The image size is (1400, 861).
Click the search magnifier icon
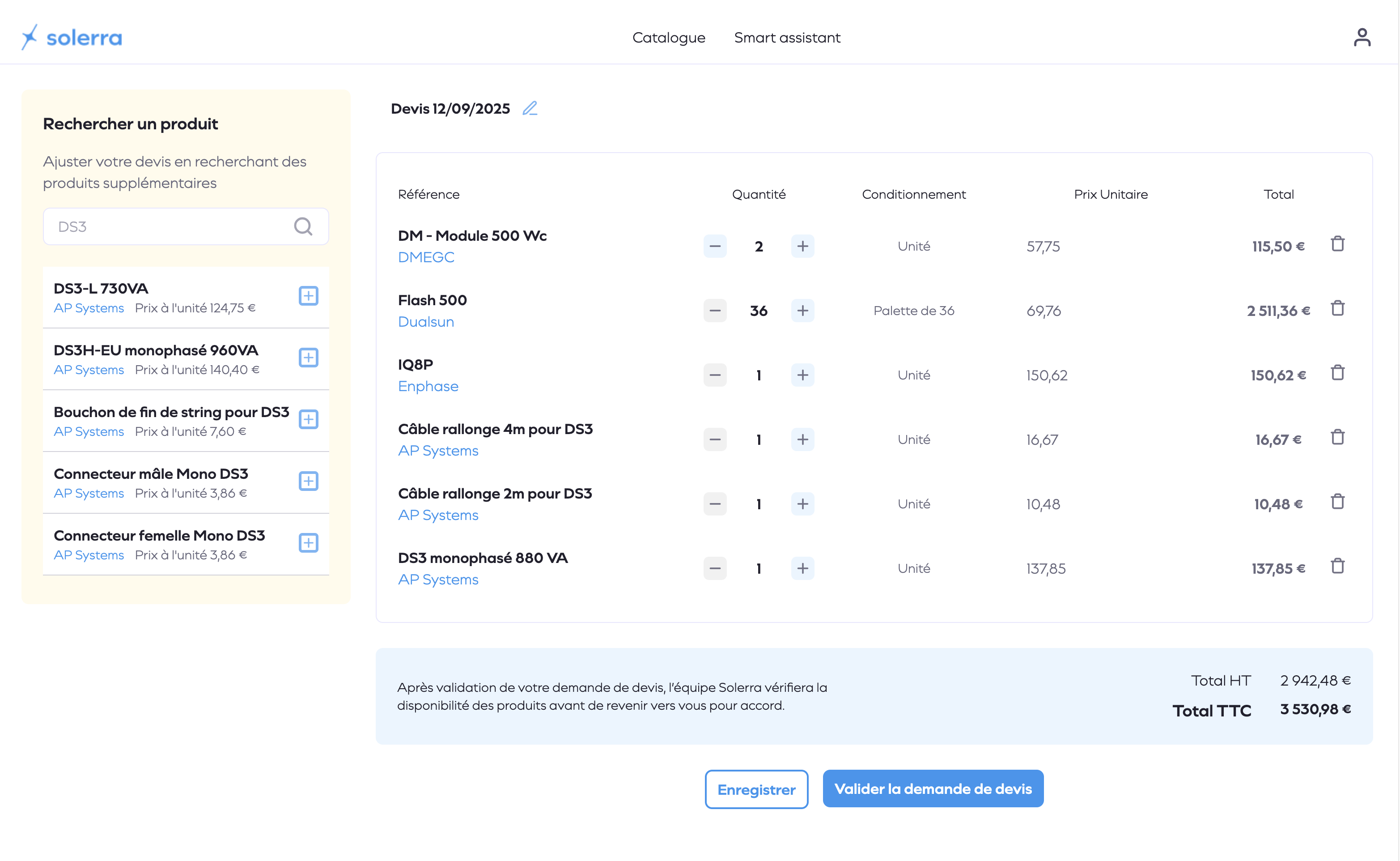click(x=303, y=226)
